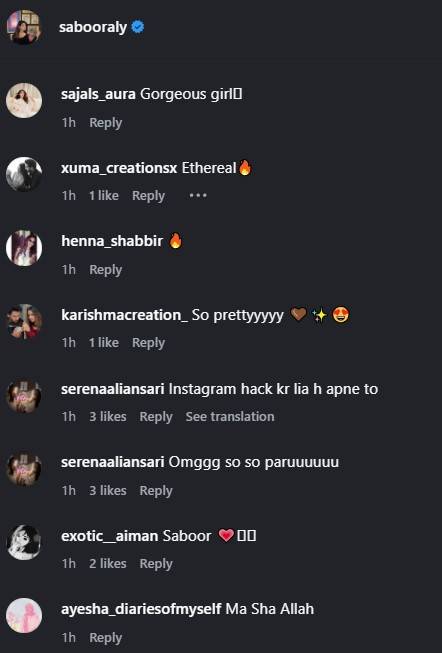Open ayesha_diariesofmyself's avatar

[x=24, y=616]
